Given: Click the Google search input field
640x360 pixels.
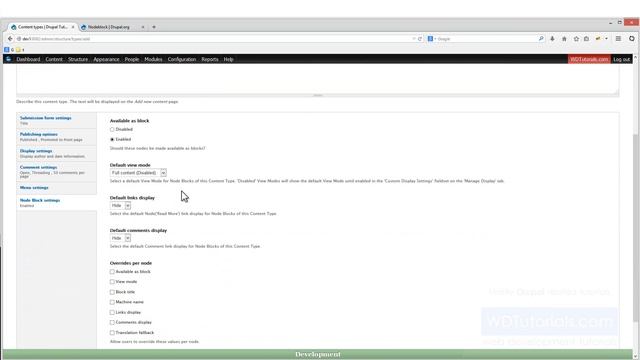Looking at the screenshot, I should coord(487,39).
